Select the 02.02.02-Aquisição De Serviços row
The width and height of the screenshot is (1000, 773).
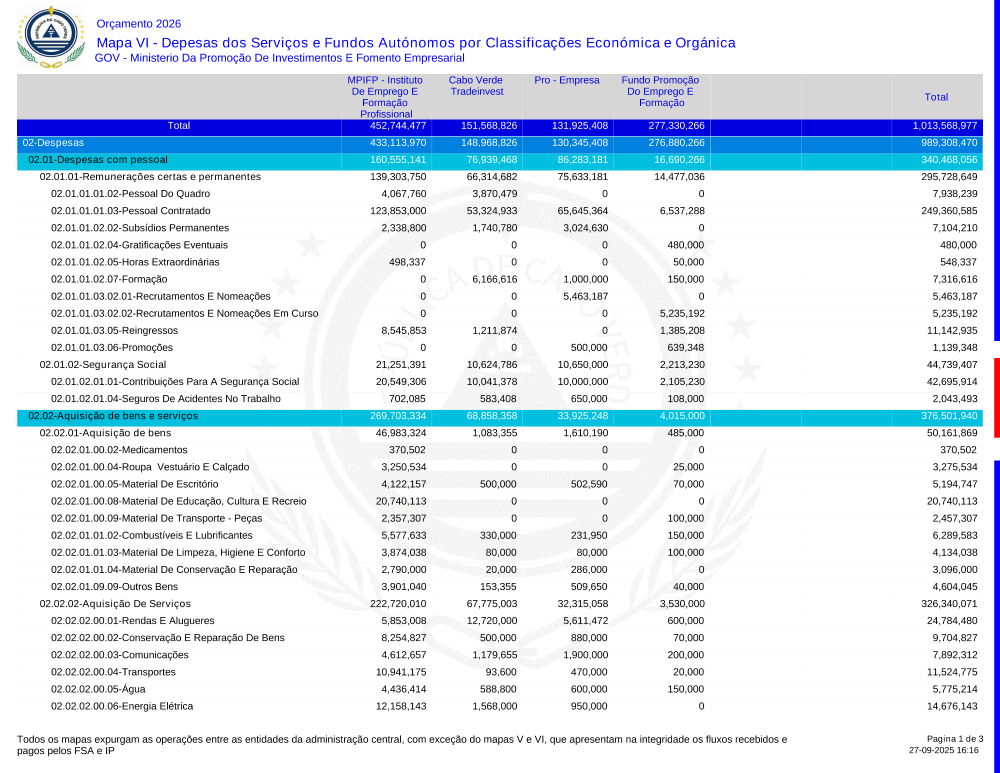click(113, 604)
